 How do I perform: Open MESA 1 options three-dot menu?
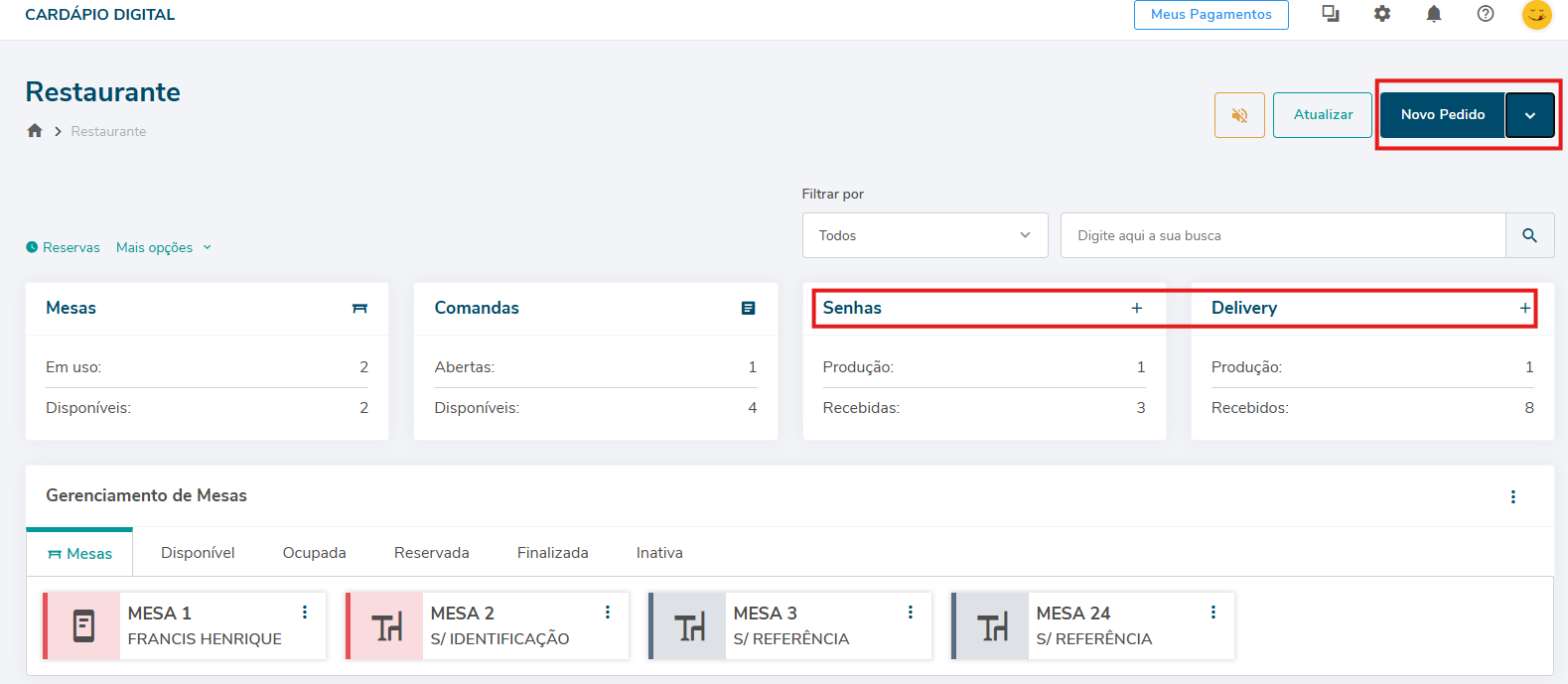[x=305, y=613]
